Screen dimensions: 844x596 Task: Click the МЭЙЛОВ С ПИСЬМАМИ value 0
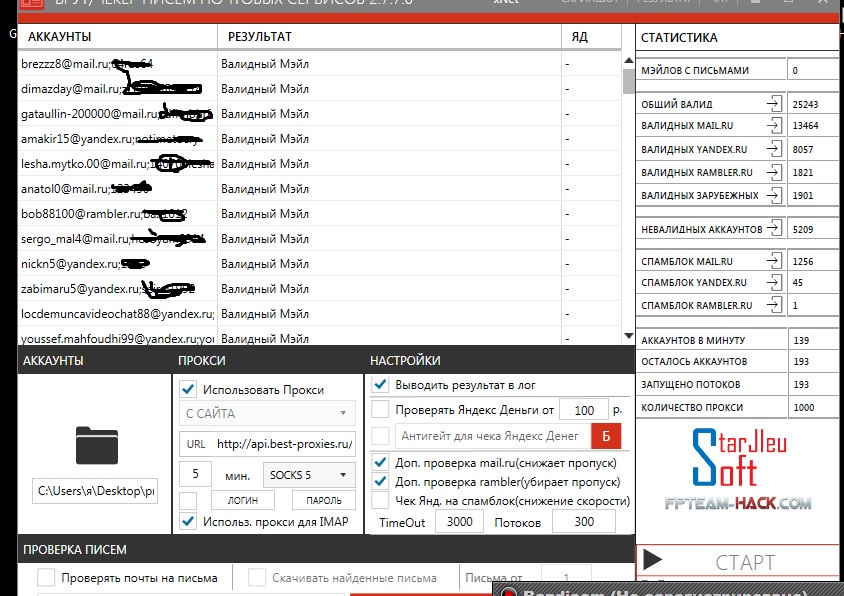tap(795, 71)
